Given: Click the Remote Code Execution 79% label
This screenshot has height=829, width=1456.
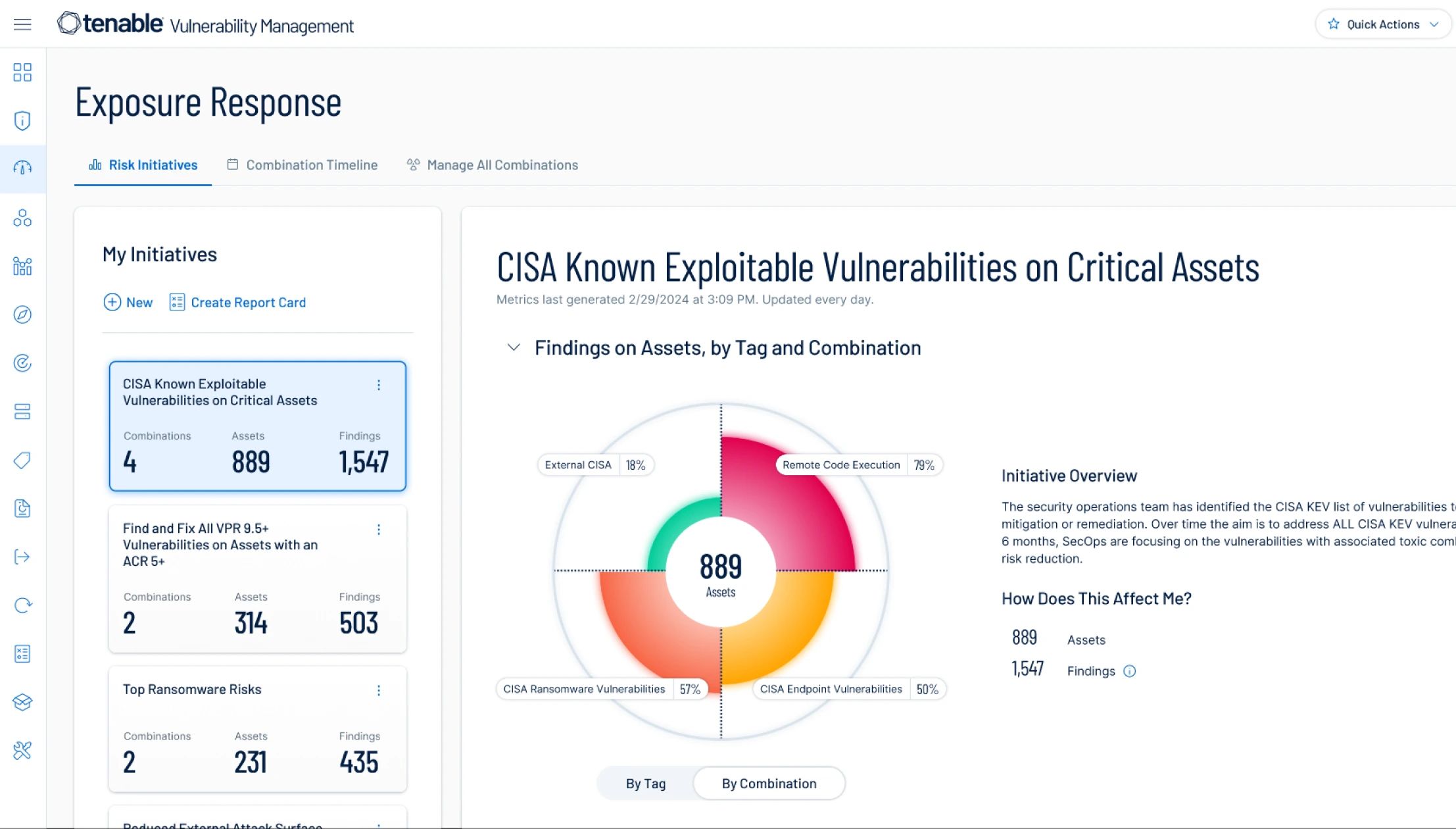Looking at the screenshot, I should click(859, 465).
